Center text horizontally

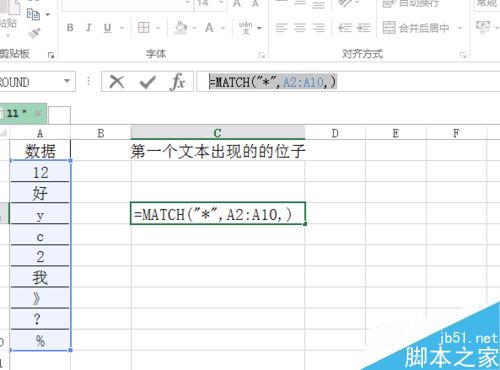coord(300,28)
